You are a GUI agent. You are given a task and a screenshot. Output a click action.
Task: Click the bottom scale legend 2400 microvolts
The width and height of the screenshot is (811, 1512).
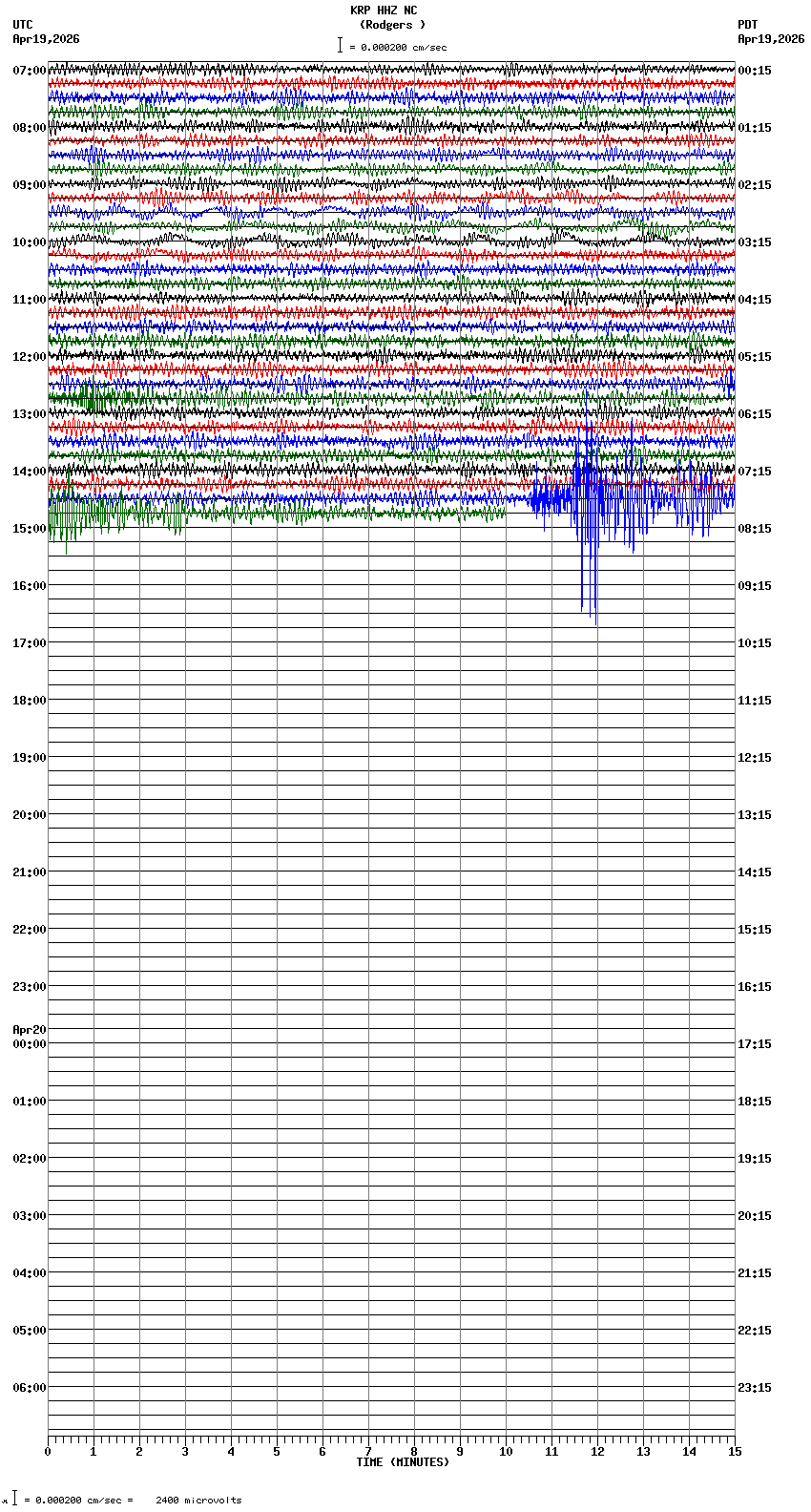click(198, 1500)
